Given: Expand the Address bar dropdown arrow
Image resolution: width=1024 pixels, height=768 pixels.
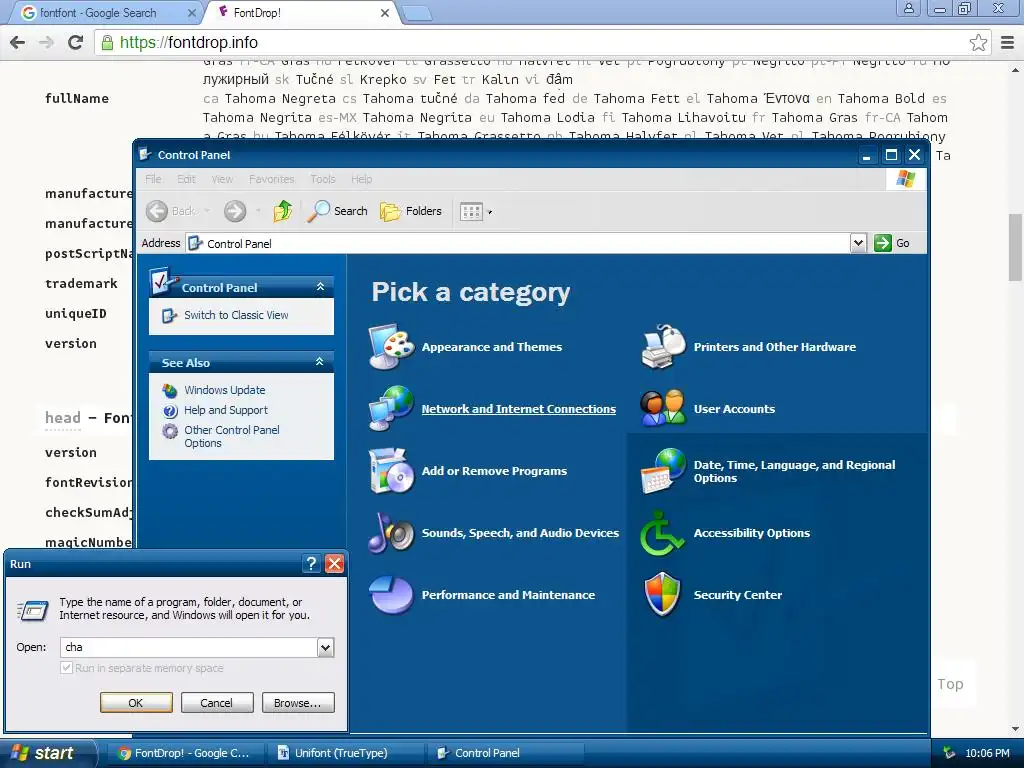Looking at the screenshot, I should (858, 243).
